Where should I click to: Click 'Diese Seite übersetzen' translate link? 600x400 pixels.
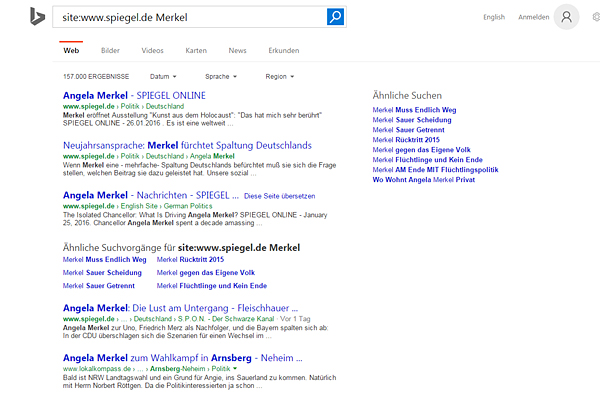(x=307, y=196)
